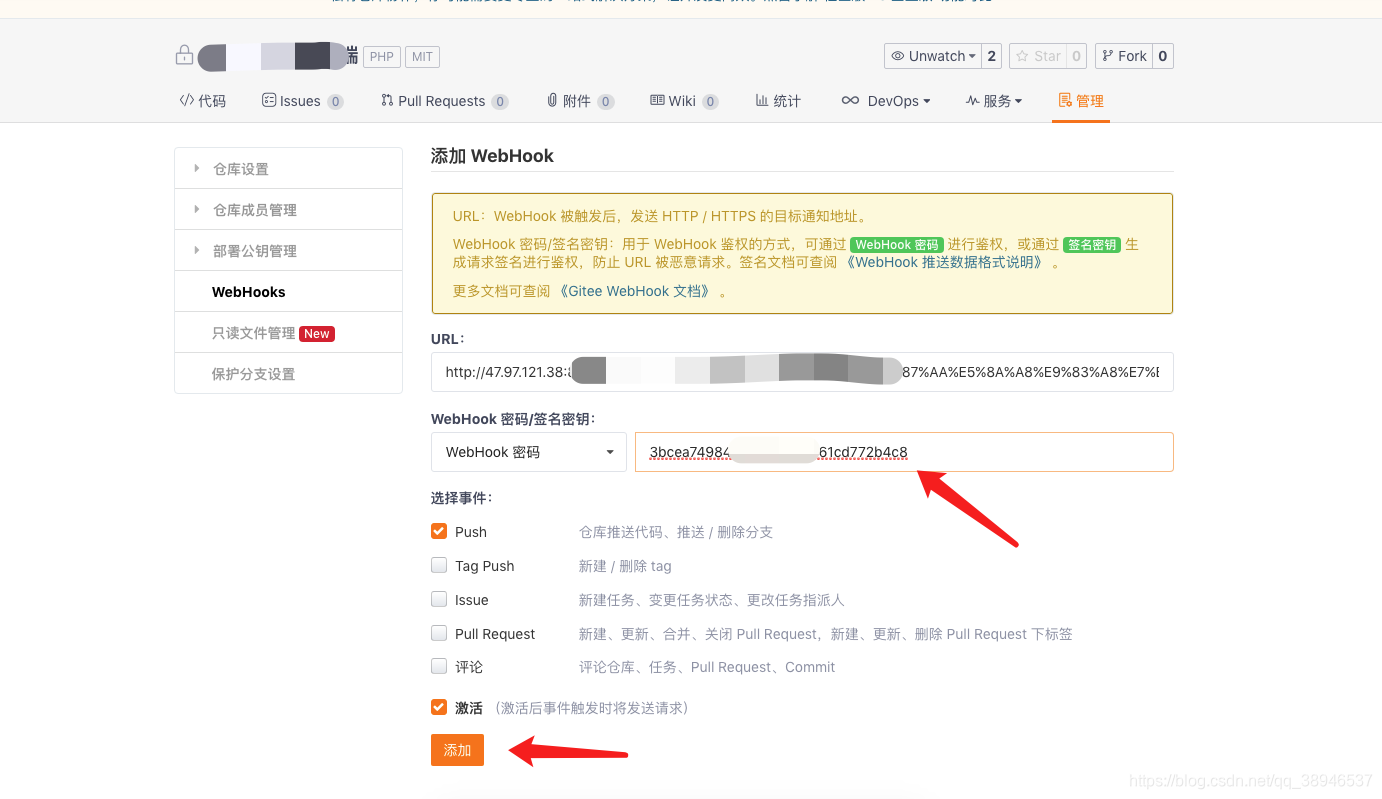Open the Unwatch dropdown

(933, 56)
